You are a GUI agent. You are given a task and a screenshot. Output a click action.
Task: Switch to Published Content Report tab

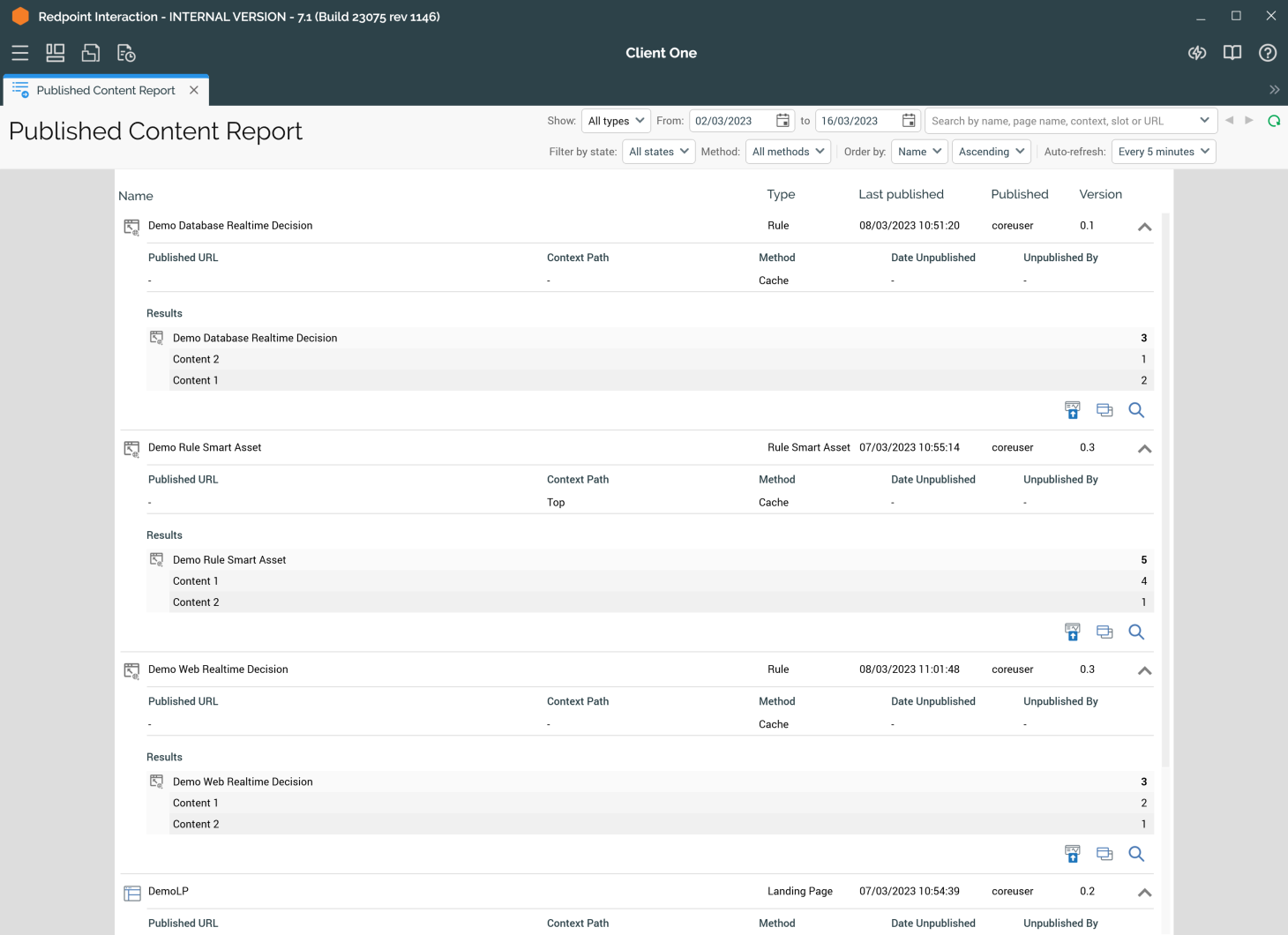pos(105,91)
